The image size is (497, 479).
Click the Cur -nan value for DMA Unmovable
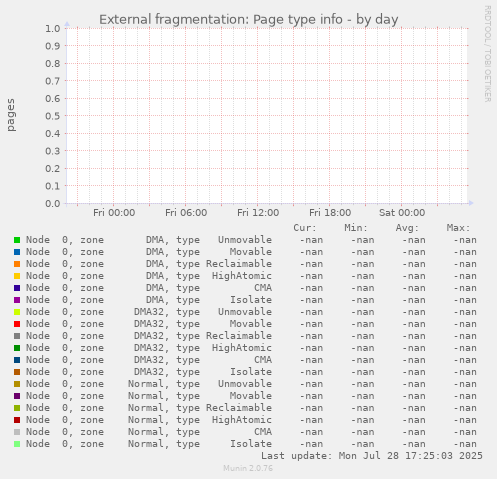point(311,240)
